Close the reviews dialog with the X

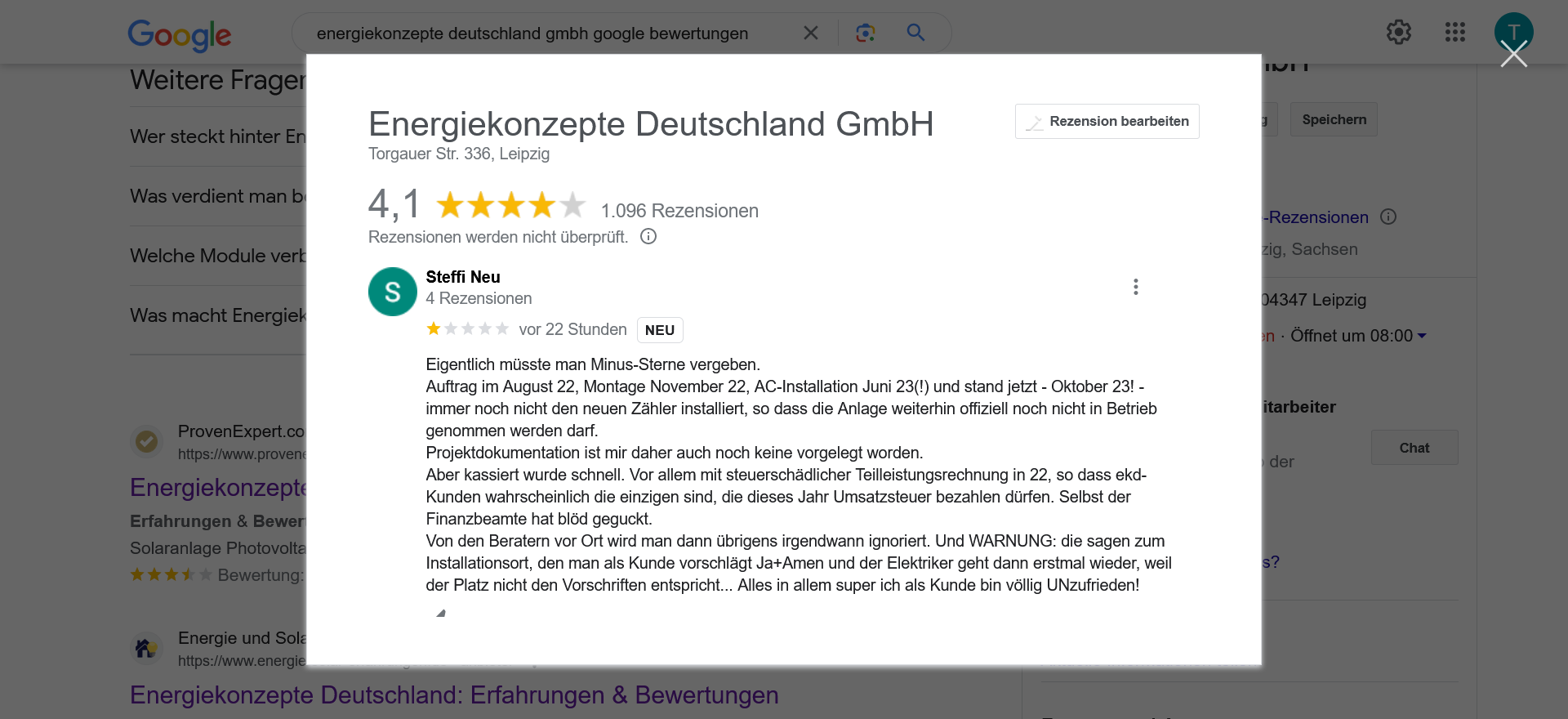(1513, 55)
